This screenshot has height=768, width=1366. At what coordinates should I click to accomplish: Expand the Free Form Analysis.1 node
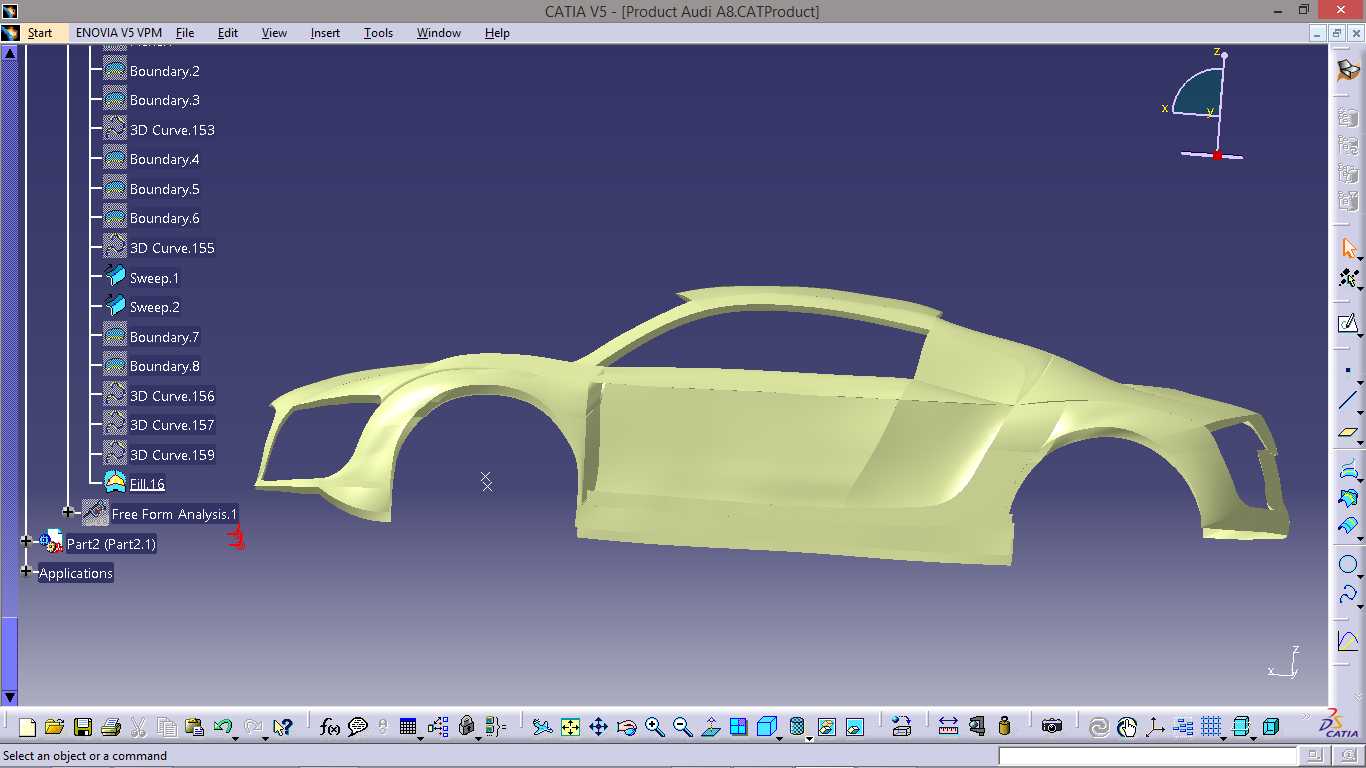point(68,512)
